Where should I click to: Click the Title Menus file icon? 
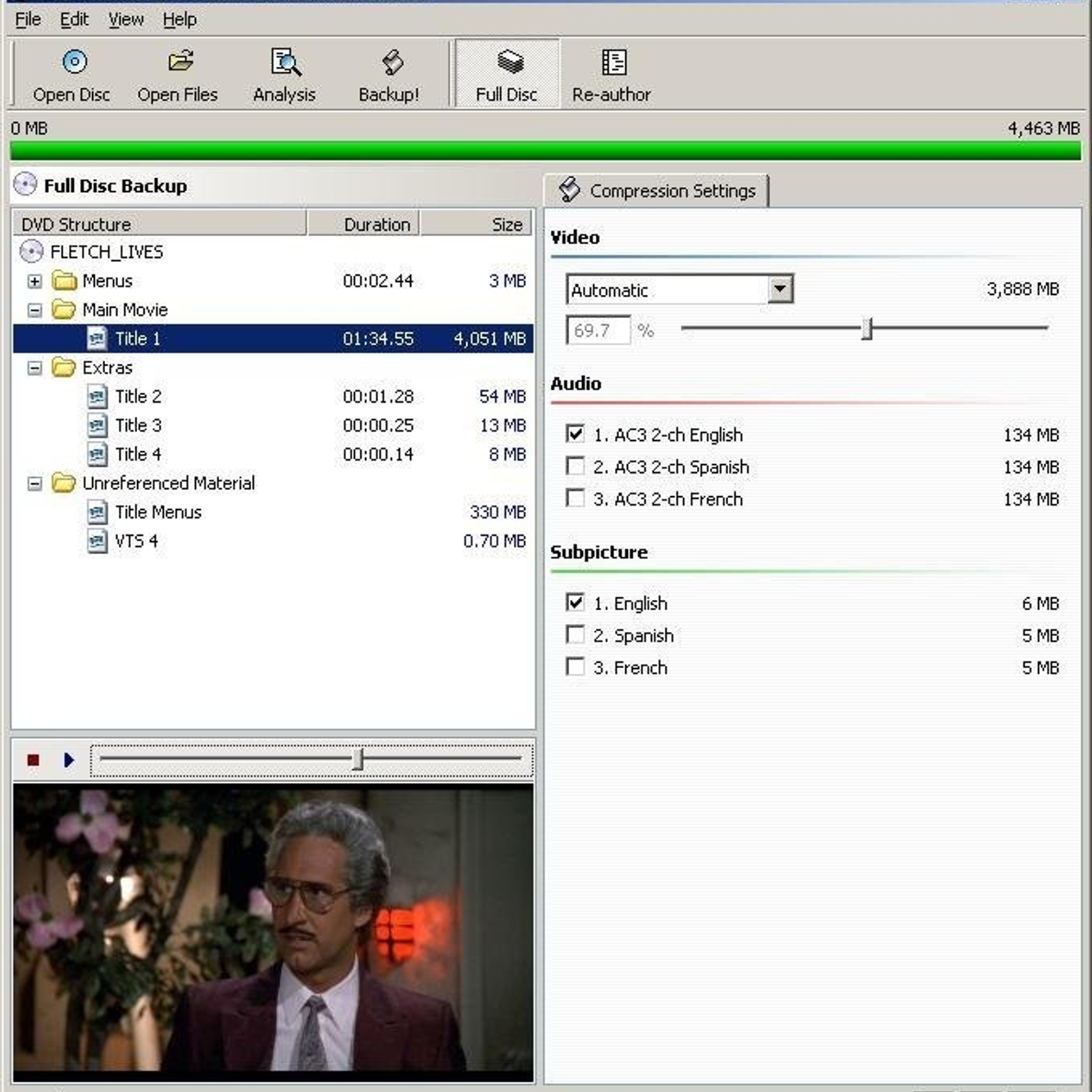pos(97,512)
